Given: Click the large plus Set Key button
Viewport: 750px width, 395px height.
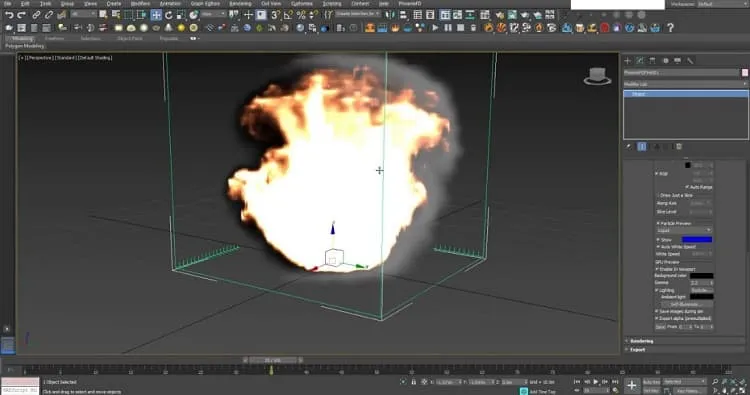Looking at the screenshot, I should point(631,385).
